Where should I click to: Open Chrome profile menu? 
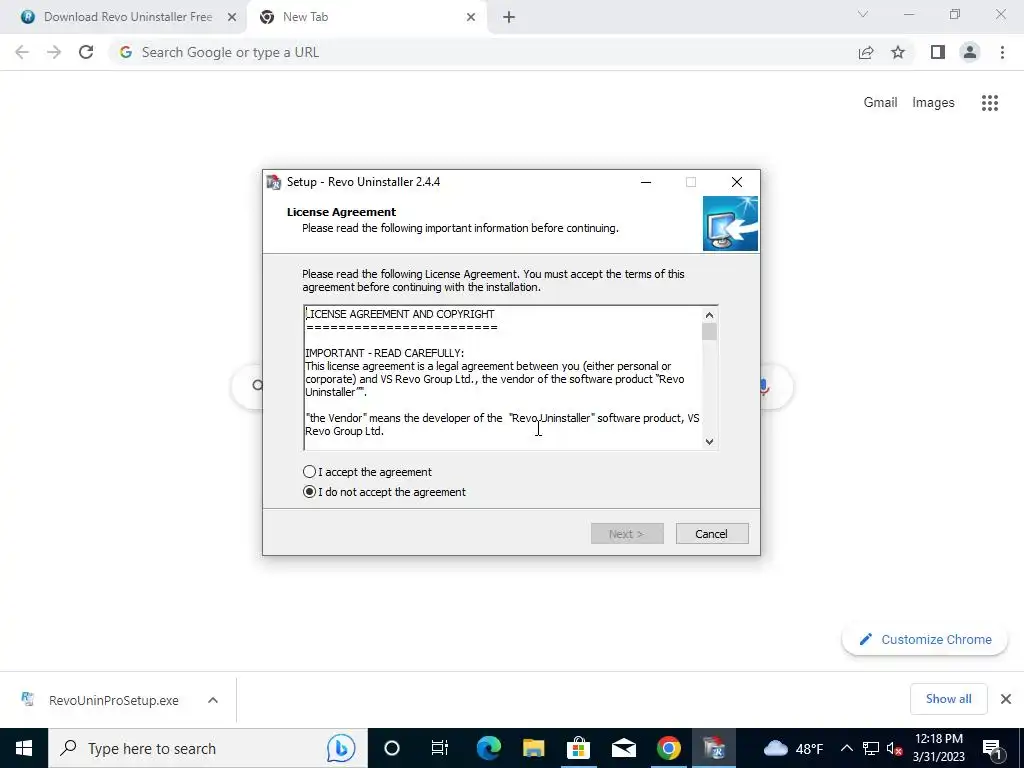point(970,52)
